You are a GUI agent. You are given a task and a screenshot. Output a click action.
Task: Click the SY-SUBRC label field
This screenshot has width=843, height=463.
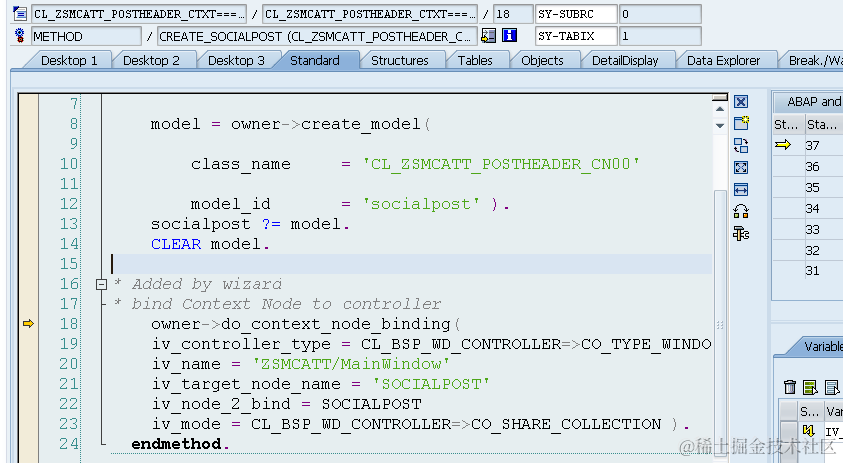[576, 14]
